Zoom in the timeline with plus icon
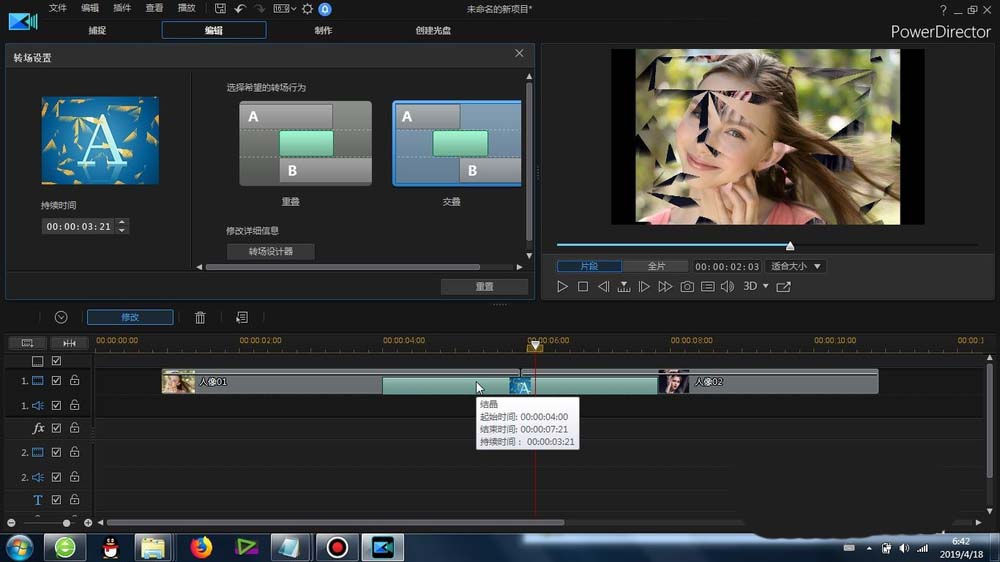 coord(88,523)
